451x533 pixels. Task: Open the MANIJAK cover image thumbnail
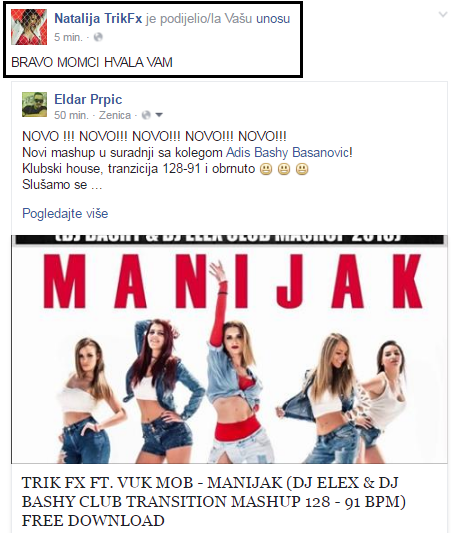pyautogui.click(x=229, y=349)
